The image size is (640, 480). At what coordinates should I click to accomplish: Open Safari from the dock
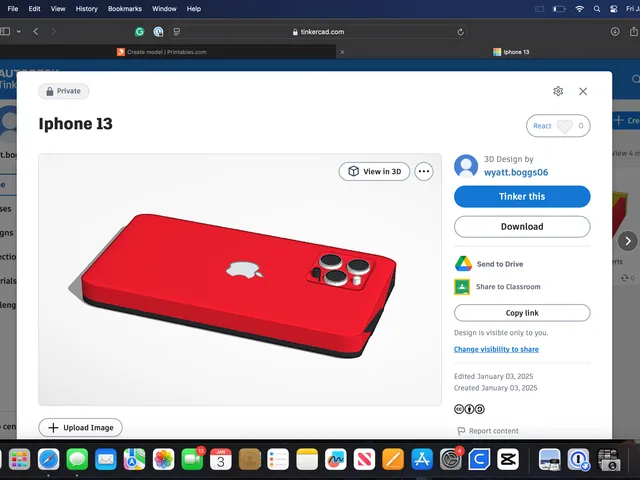[48, 460]
